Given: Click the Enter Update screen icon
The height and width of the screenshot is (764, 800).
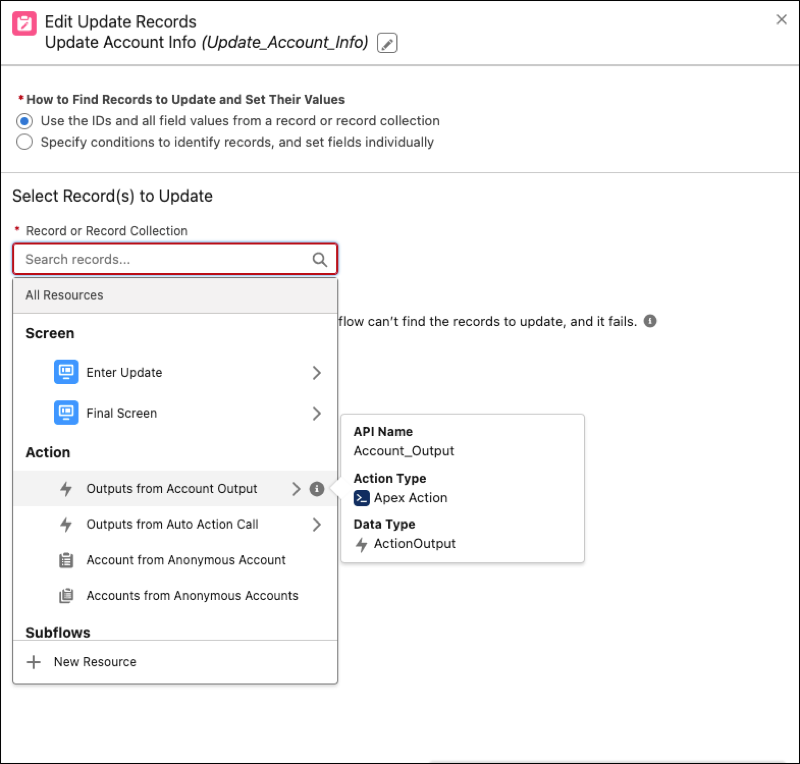Looking at the screenshot, I should tap(65, 373).
